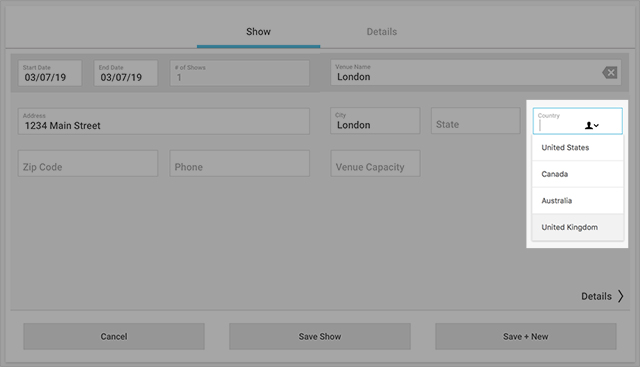Image resolution: width=640 pixels, height=367 pixels.
Task: Click the person icon in Country field
Action: (589, 125)
